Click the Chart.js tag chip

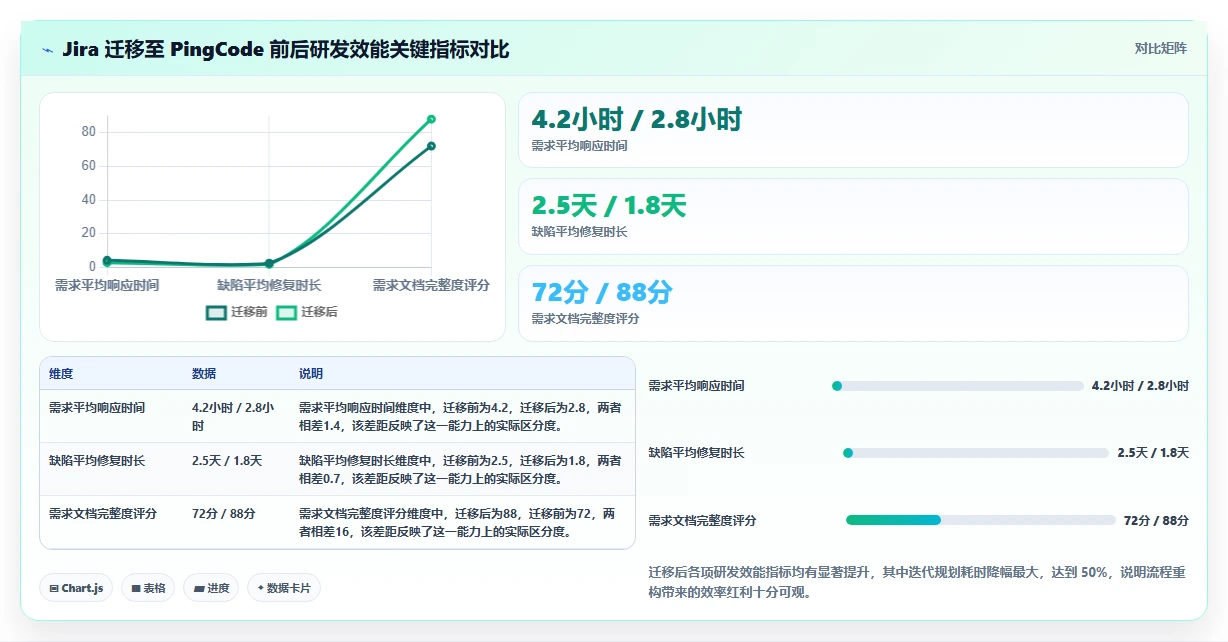click(x=77, y=588)
